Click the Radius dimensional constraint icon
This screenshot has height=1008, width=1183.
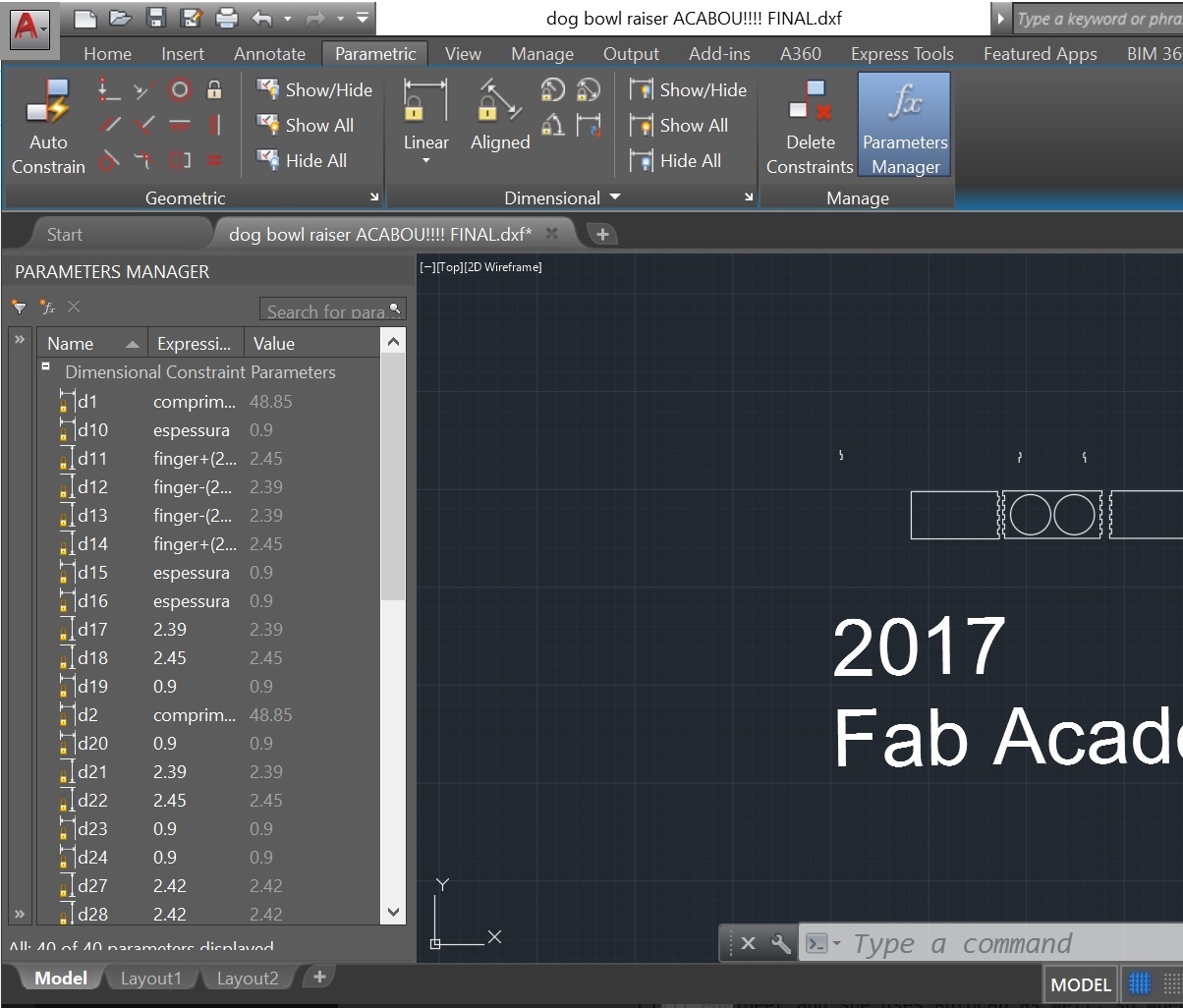(x=552, y=91)
